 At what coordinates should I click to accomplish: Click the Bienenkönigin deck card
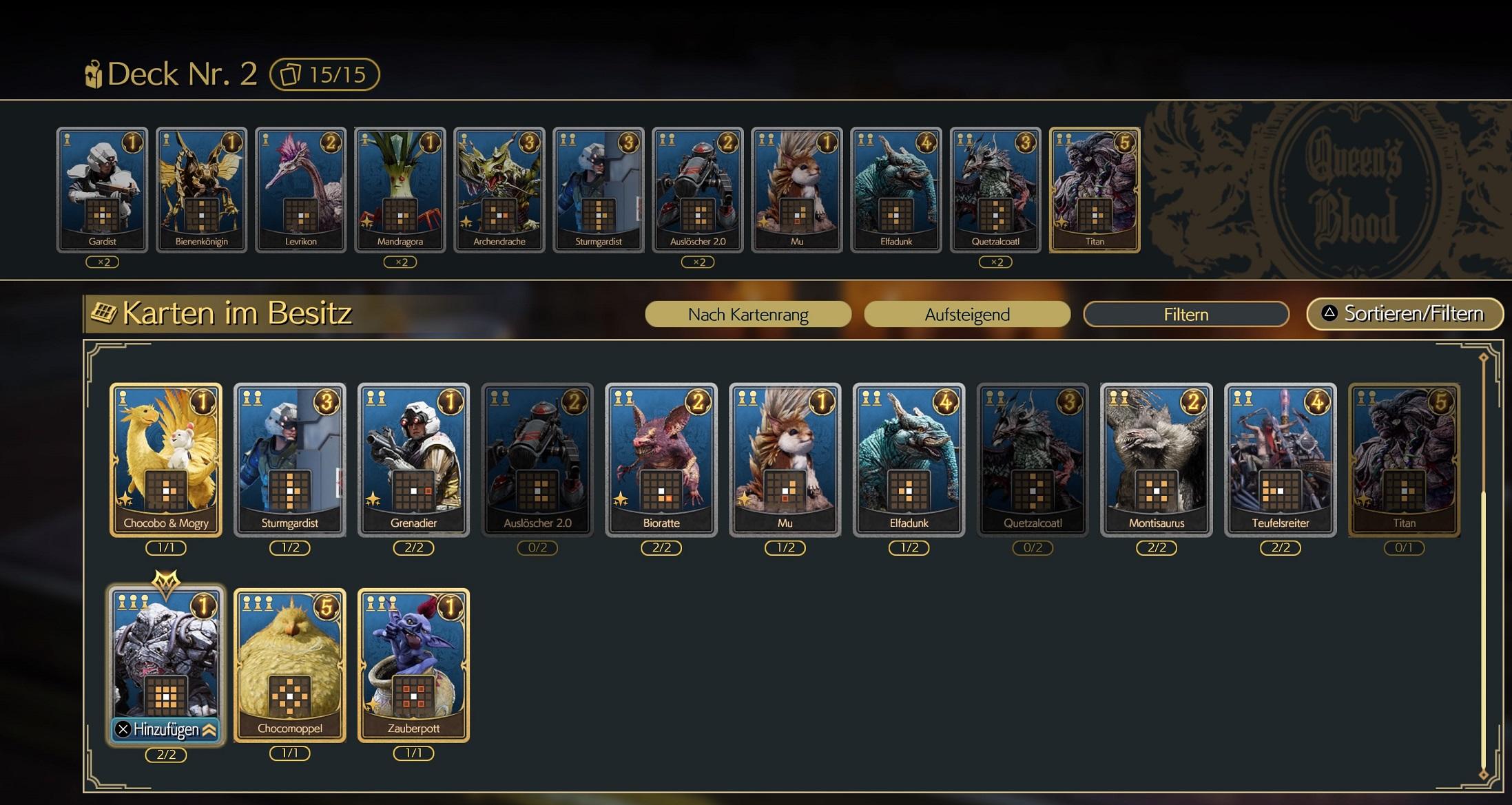[x=201, y=190]
